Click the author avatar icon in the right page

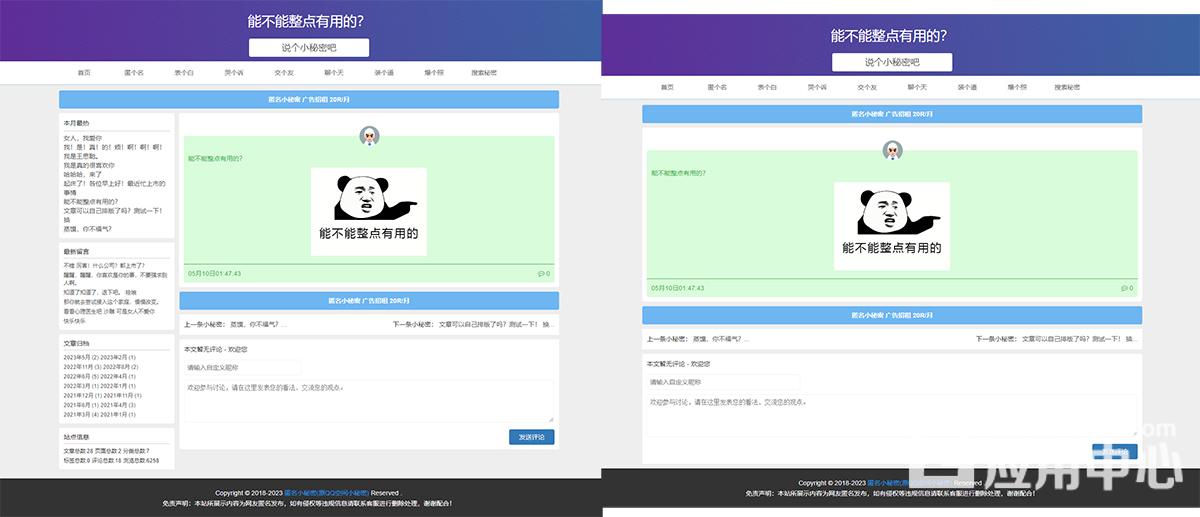(892, 151)
